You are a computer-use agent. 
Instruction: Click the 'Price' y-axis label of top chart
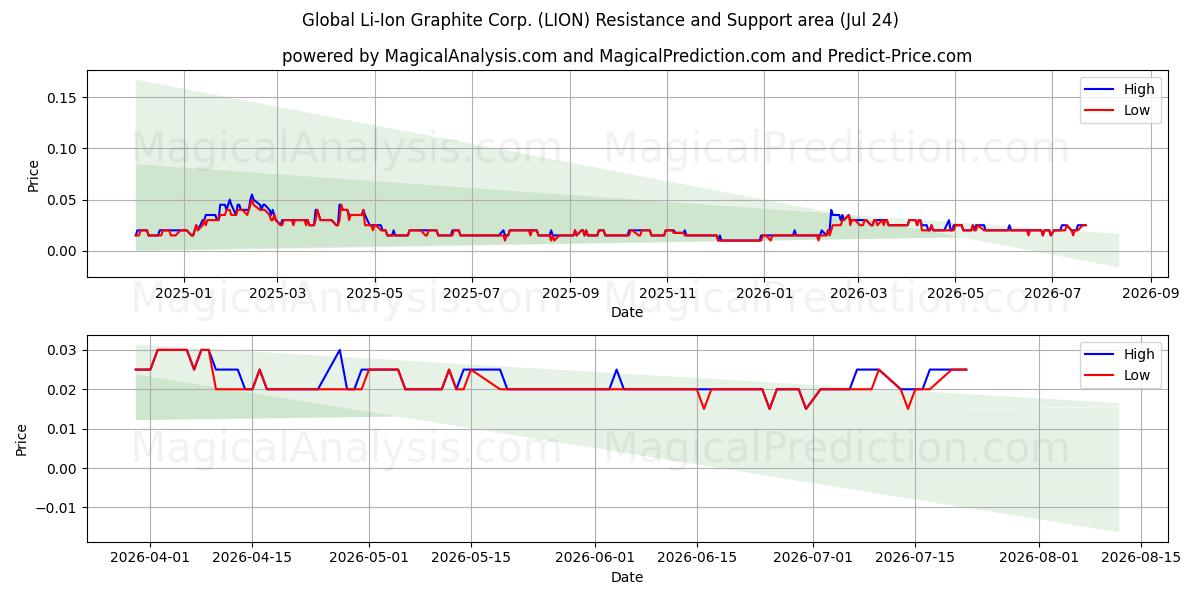tap(33, 175)
